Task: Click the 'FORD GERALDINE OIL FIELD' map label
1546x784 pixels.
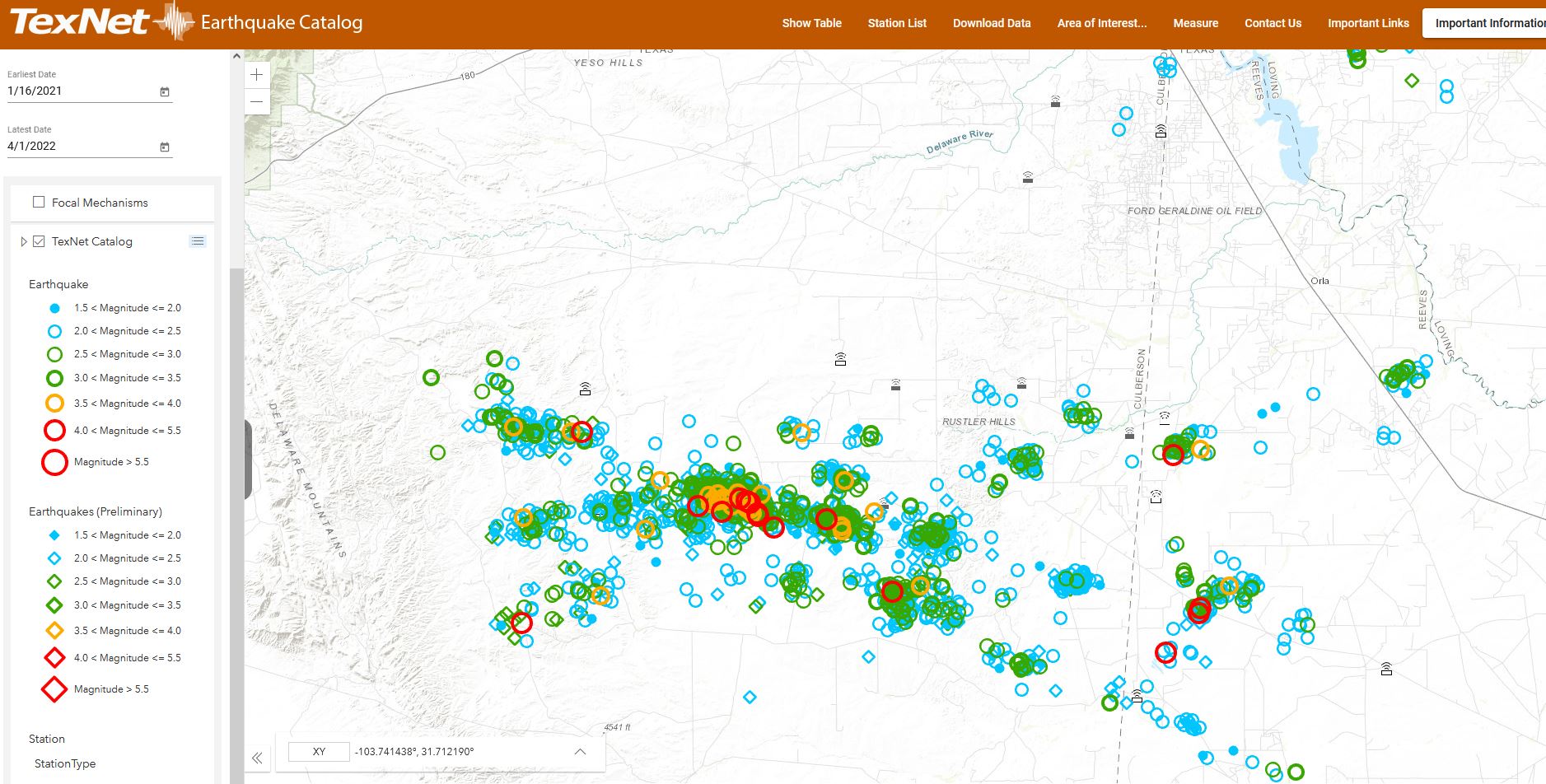Action: pyautogui.click(x=1194, y=211)
